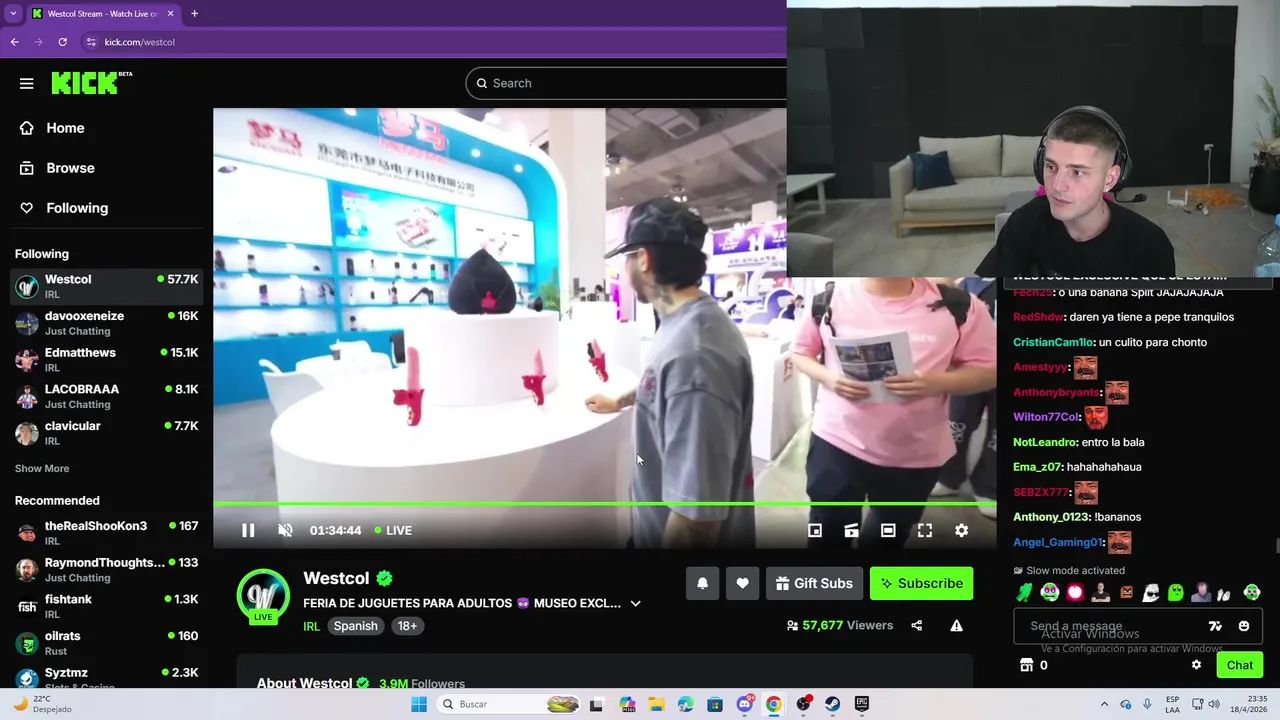The image size is (1280, 720).
Task: Open oilrats recommended channel
Action: pyautogui.click(x=106, y=643)
